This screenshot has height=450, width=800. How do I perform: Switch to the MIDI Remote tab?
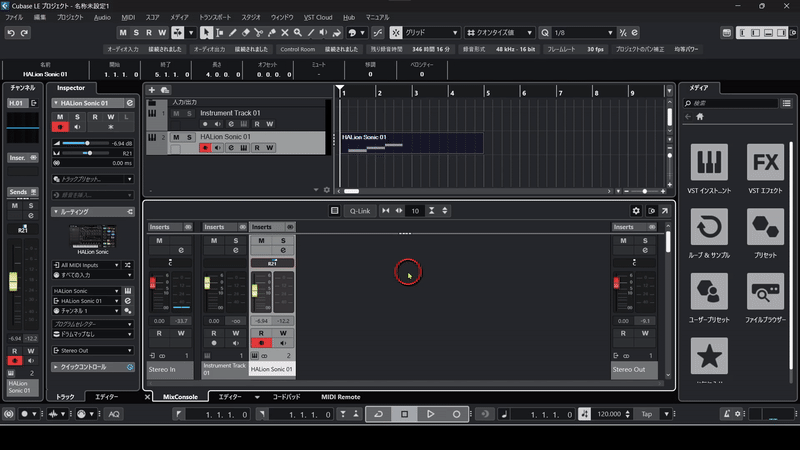coord(340,397)
